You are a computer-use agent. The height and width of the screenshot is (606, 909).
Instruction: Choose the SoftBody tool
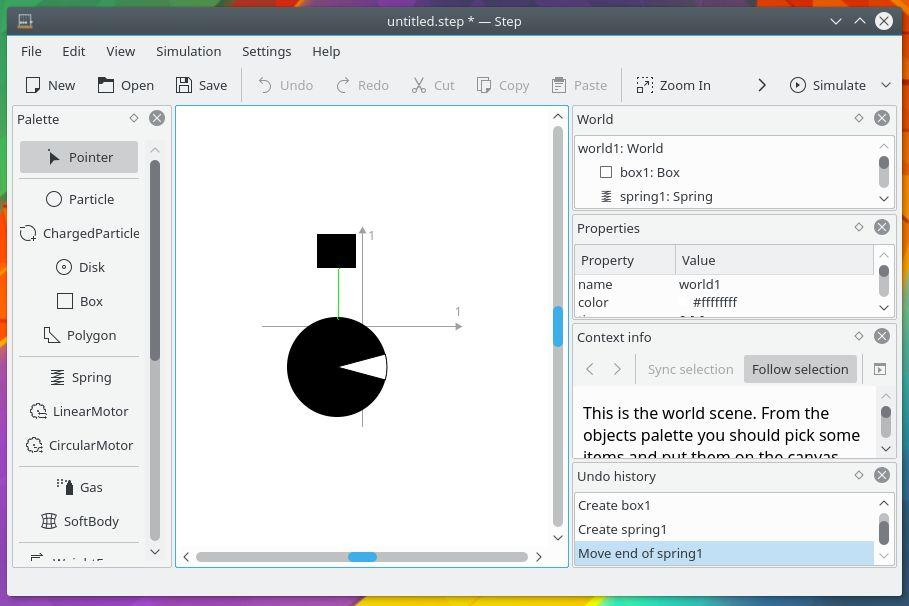[79, 521]
